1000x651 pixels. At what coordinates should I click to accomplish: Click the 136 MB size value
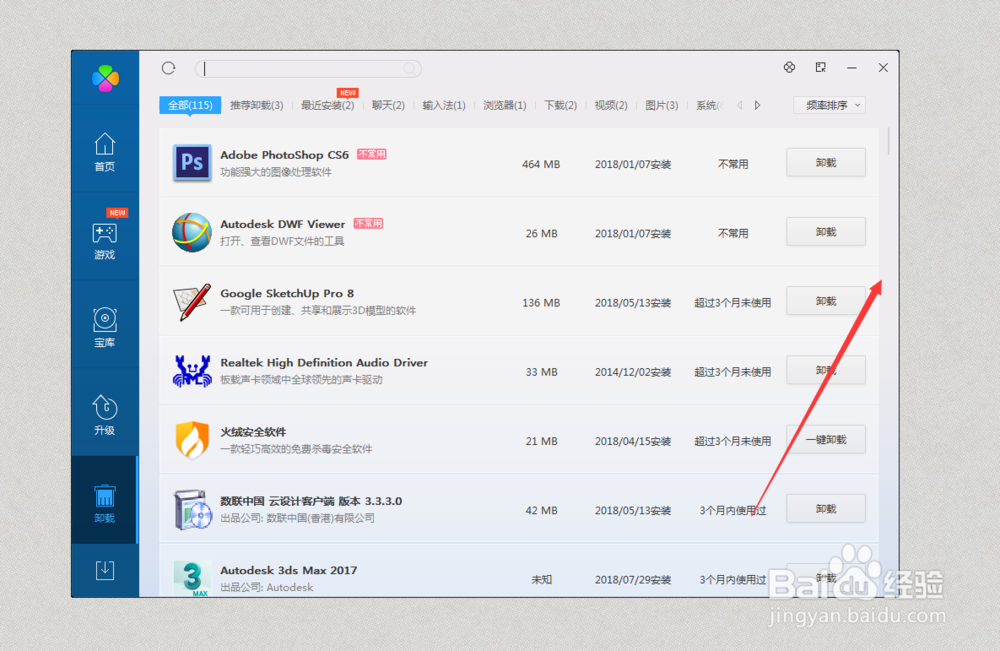point(541,302)
